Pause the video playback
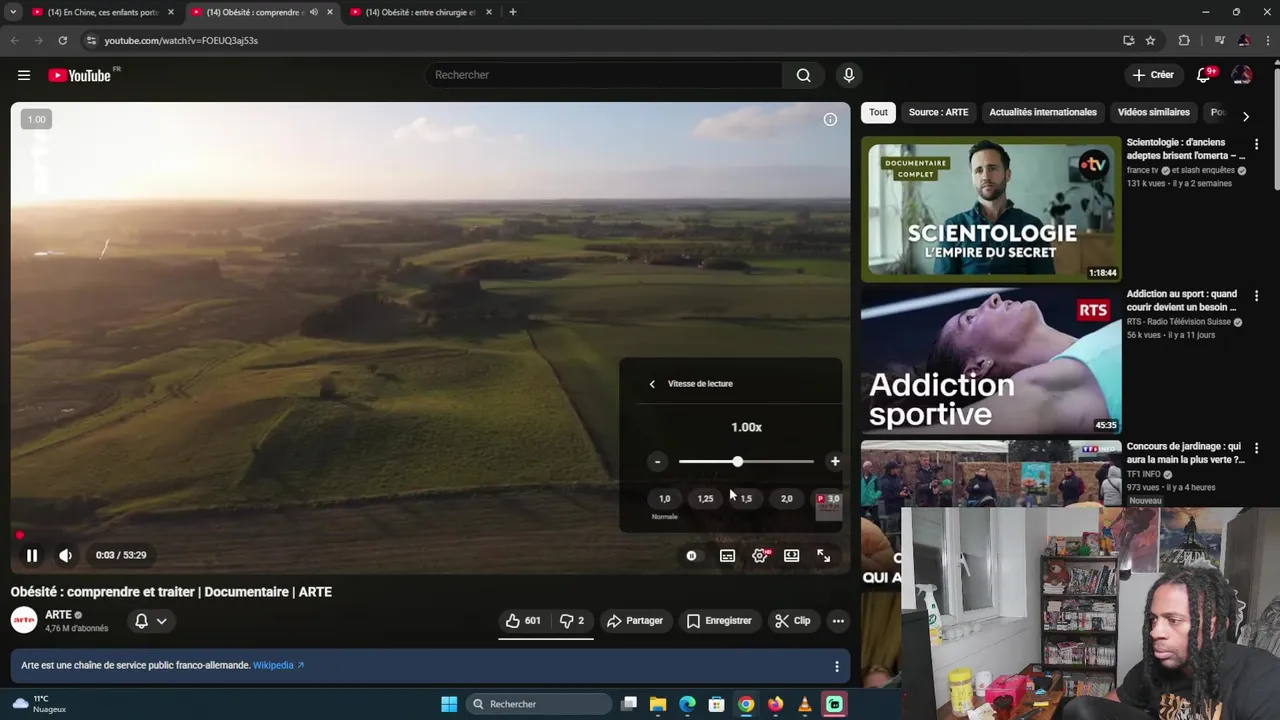1280x720 pixels. (x=32, y=555)
